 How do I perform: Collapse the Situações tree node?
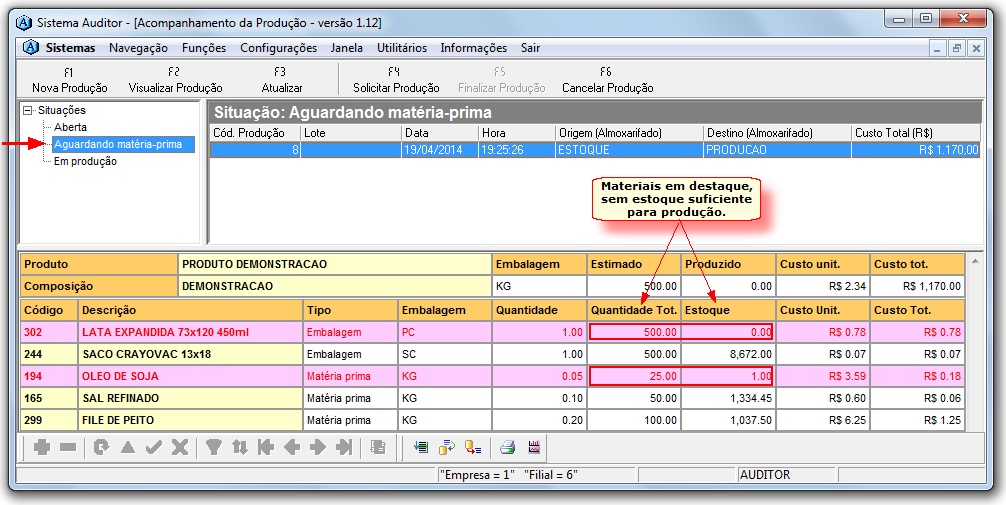[x=28, y=111]
